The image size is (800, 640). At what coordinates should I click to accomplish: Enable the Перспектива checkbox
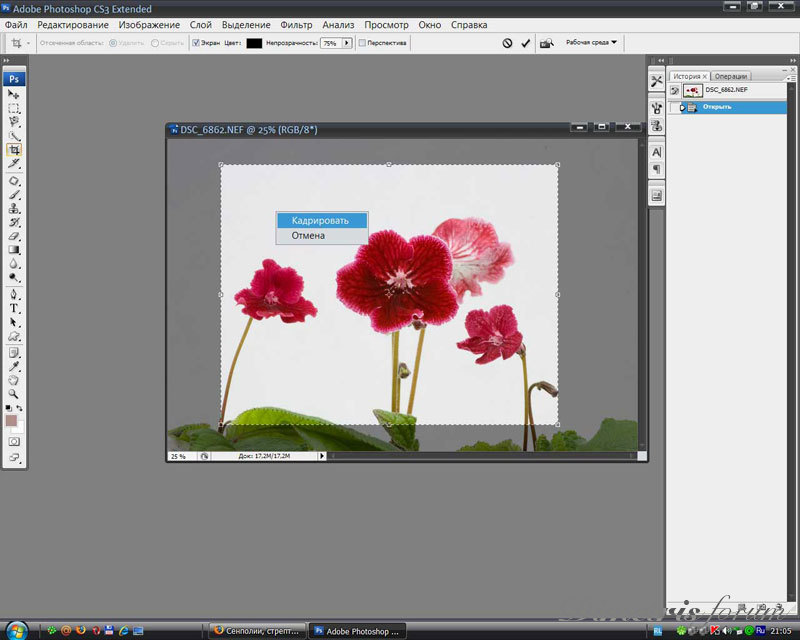362,43
